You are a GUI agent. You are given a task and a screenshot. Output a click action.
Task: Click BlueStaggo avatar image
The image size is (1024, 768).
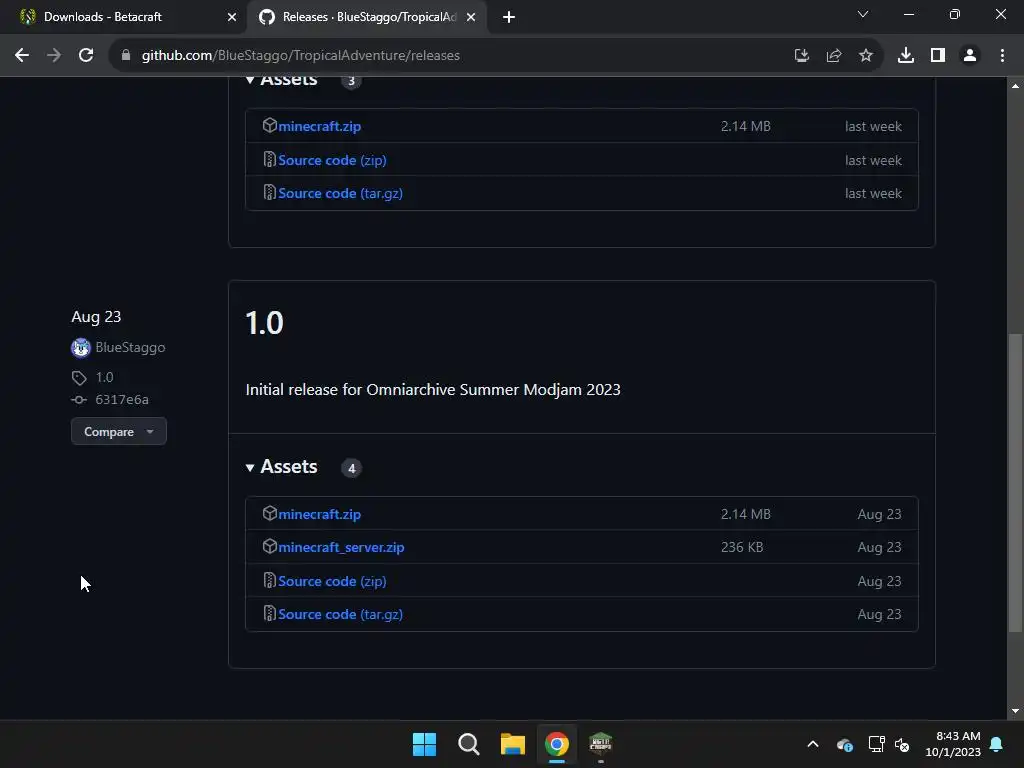pyautogui.click(x=80, y=347)
